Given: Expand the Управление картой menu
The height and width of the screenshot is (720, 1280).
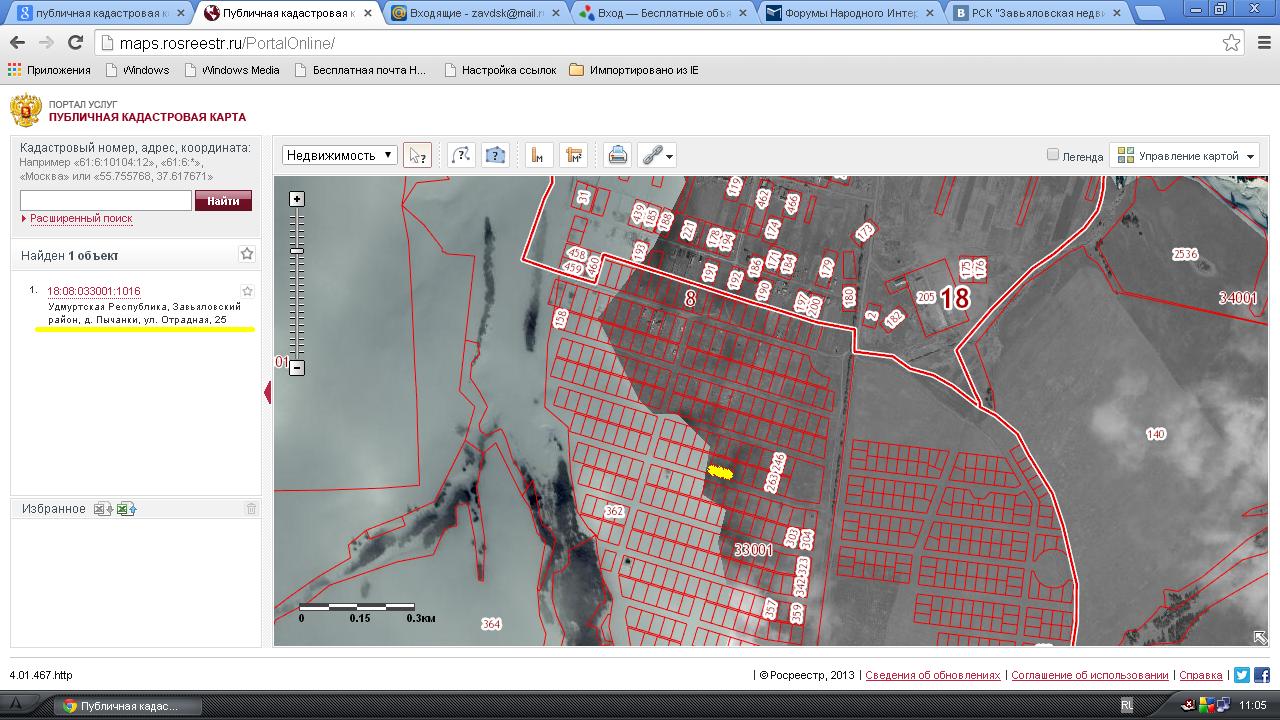Looking at the screenshot, I should (1185, 155).
